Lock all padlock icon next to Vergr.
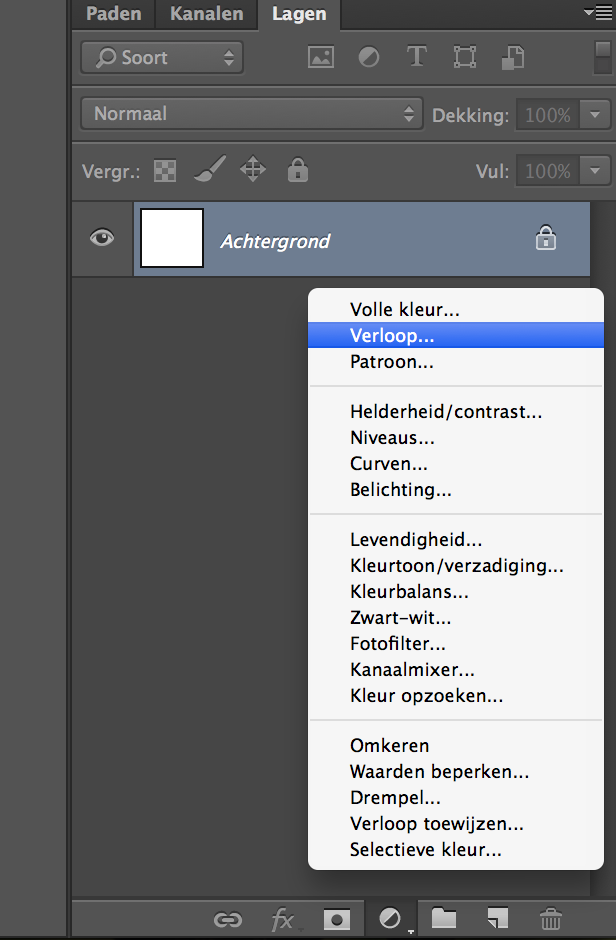The height and width of the screenshot is (940, 616). click(x=297, y=170)
